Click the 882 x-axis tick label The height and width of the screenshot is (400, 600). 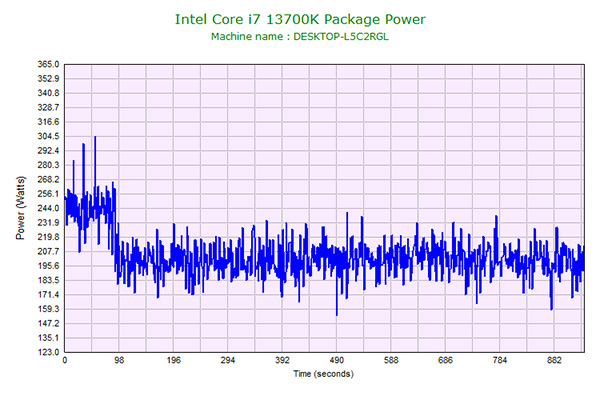(554, 360)
